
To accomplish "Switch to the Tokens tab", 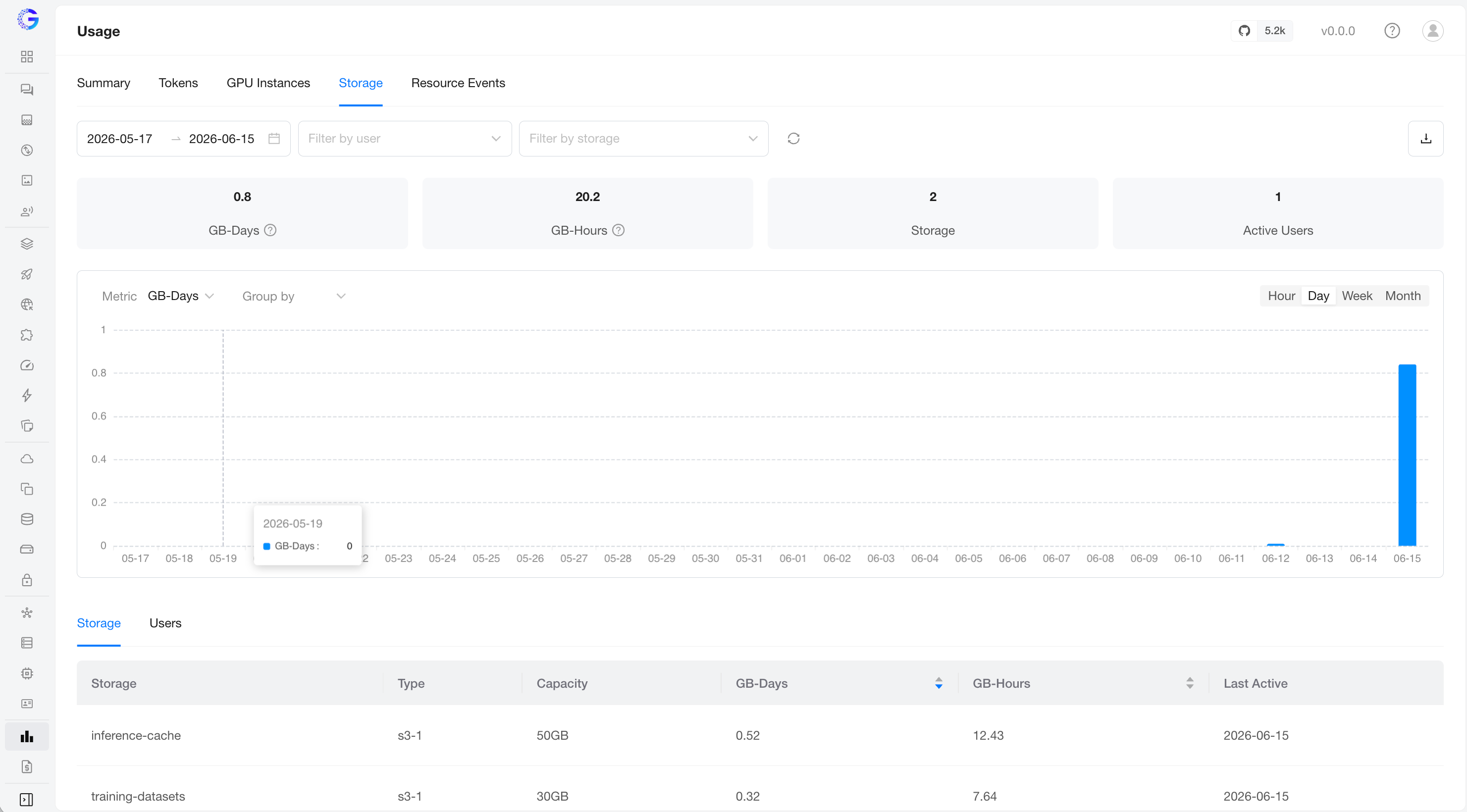I will pyautogui.click(x=178, y=83).
